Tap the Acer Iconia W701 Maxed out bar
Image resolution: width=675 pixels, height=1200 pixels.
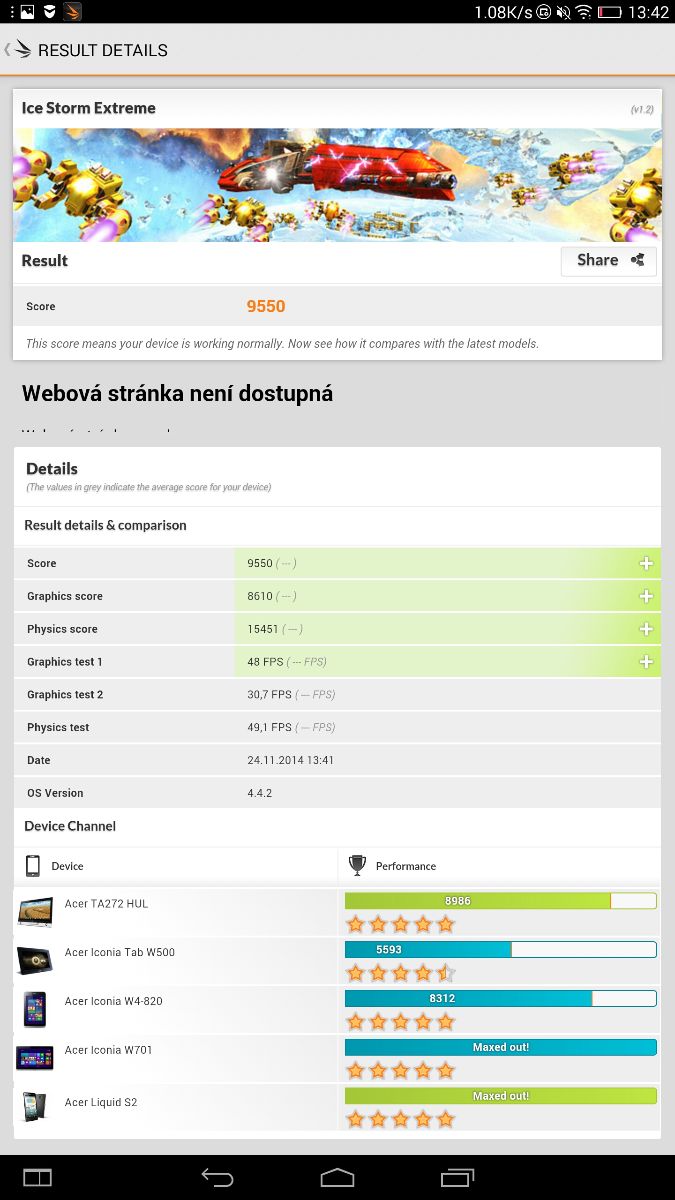tap(500, 1047)
